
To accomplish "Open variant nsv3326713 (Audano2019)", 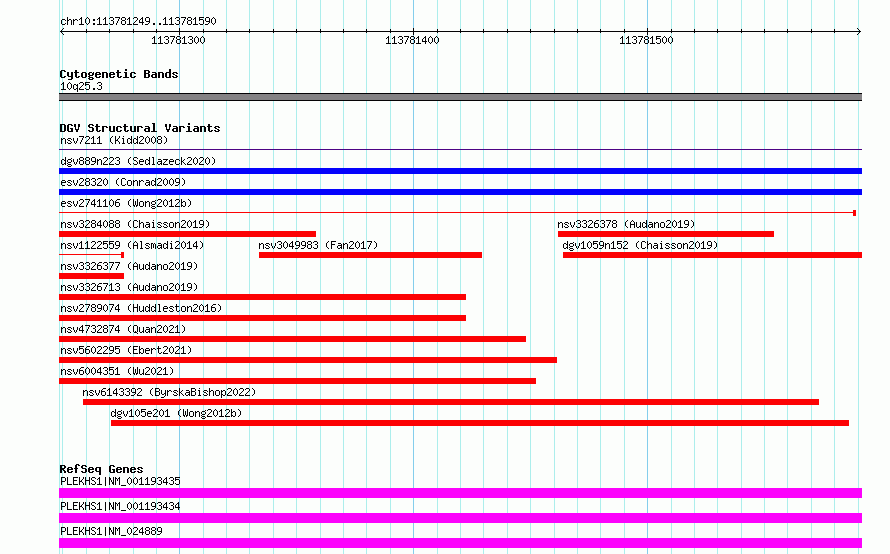I will (129, 287).
